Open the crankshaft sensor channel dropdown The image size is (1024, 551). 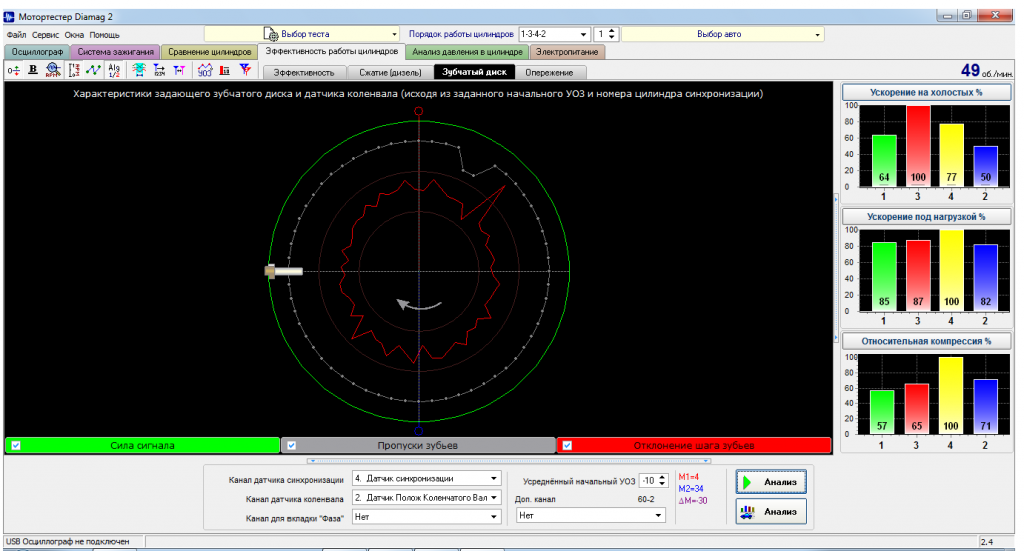tap(426, 497)
